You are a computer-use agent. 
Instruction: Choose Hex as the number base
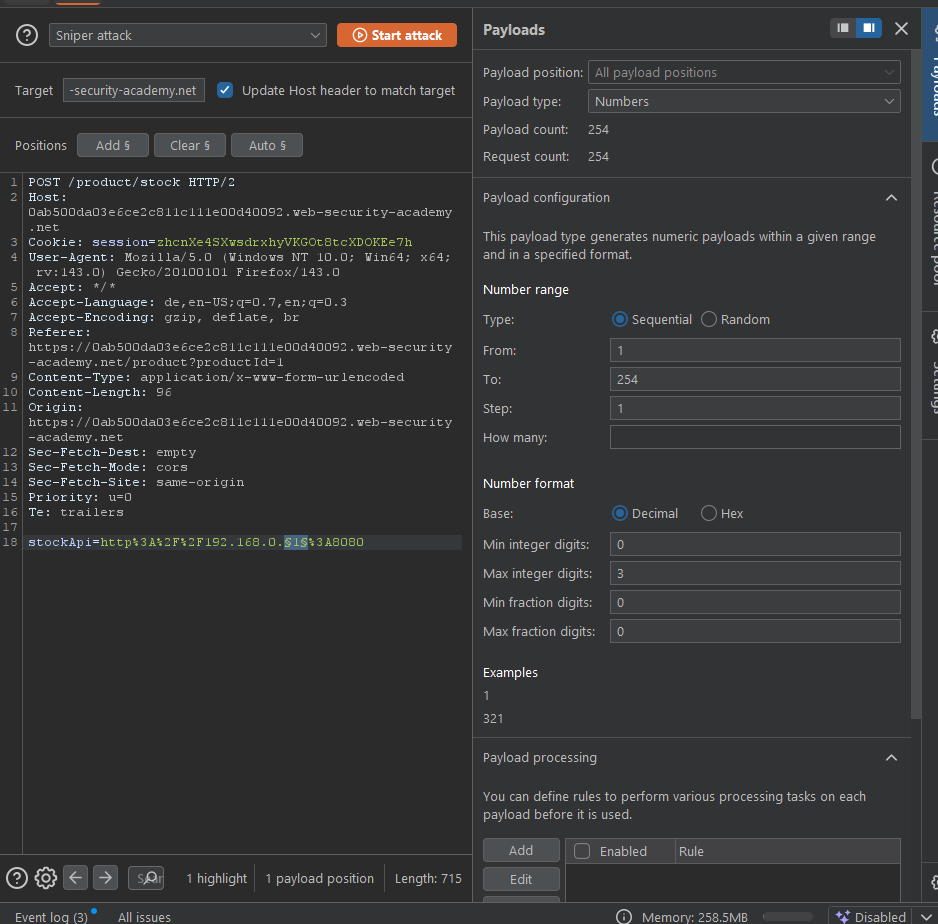pyautogui.click(x=709, y=513)
